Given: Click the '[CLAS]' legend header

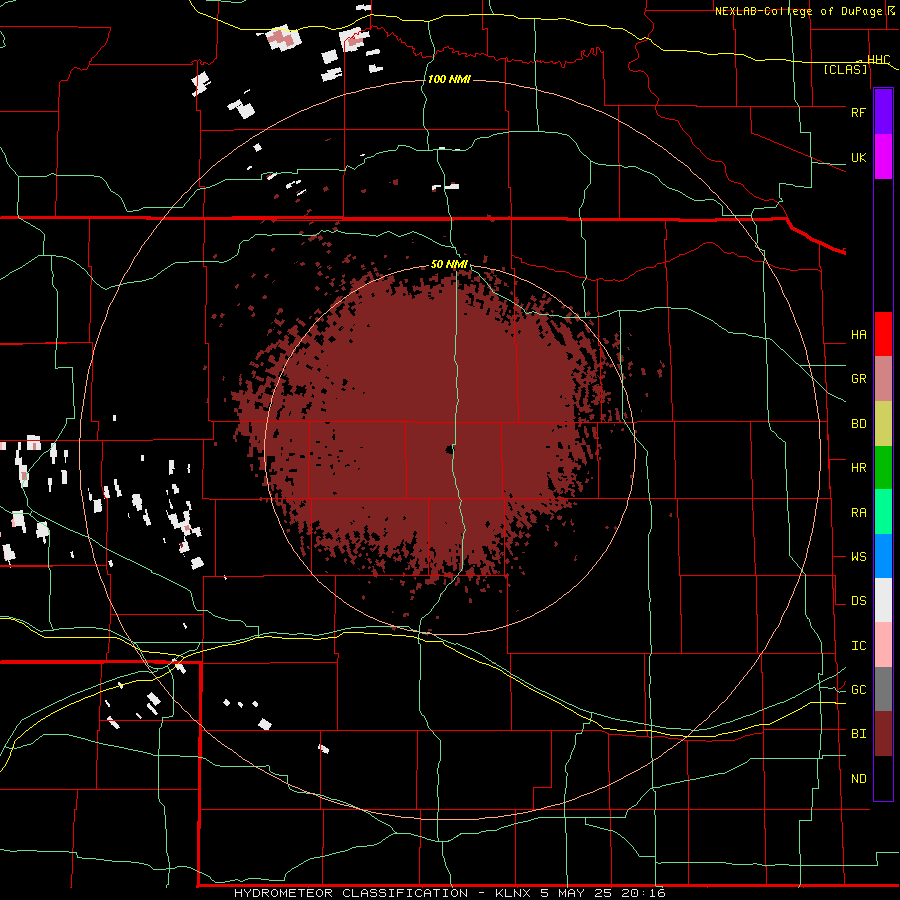Looking at the screenshot, I should coord(845,69).
